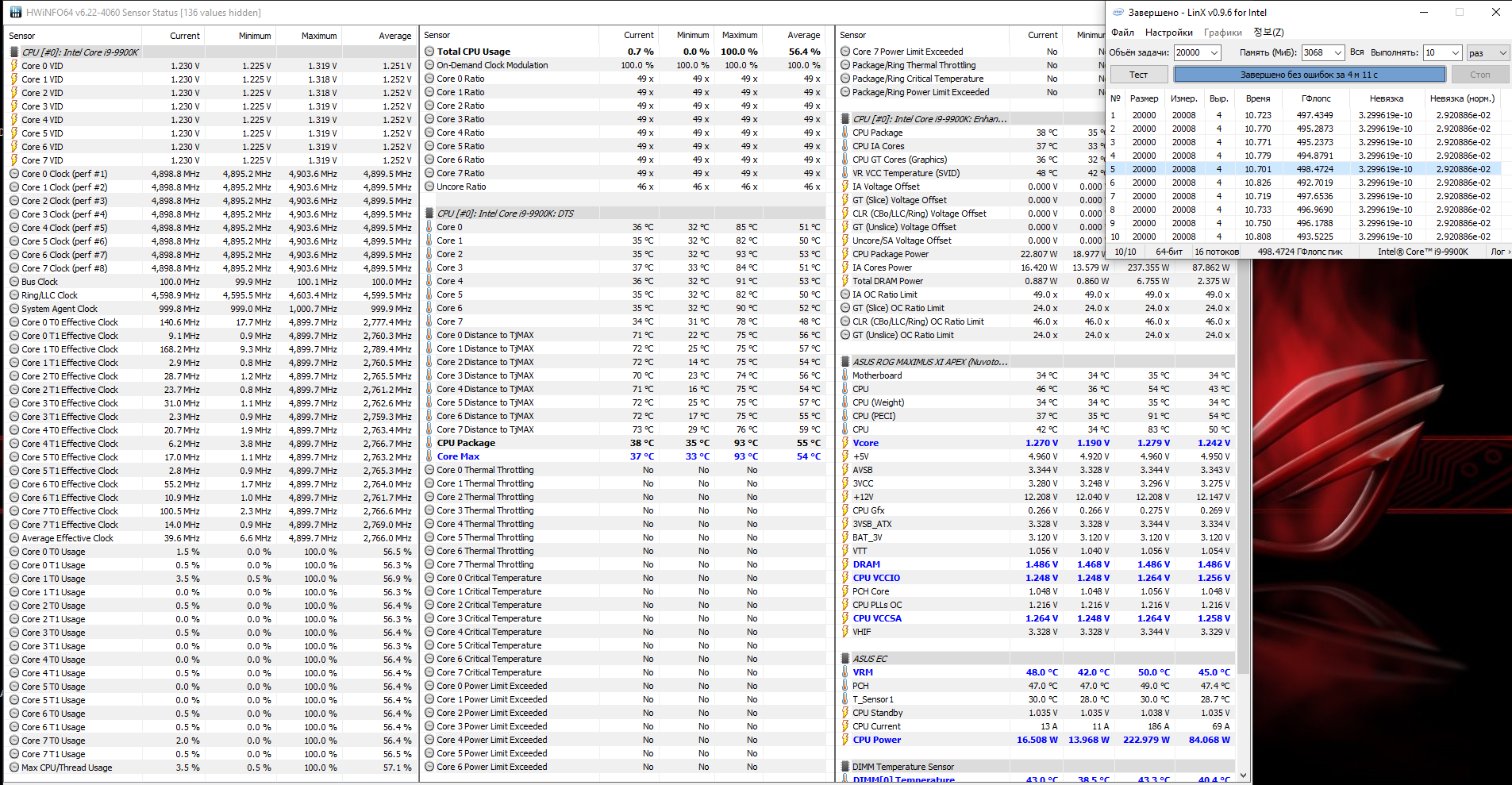
Task: Open the "Графики" menu in LinX
Action: click(x=1223, y=33)
